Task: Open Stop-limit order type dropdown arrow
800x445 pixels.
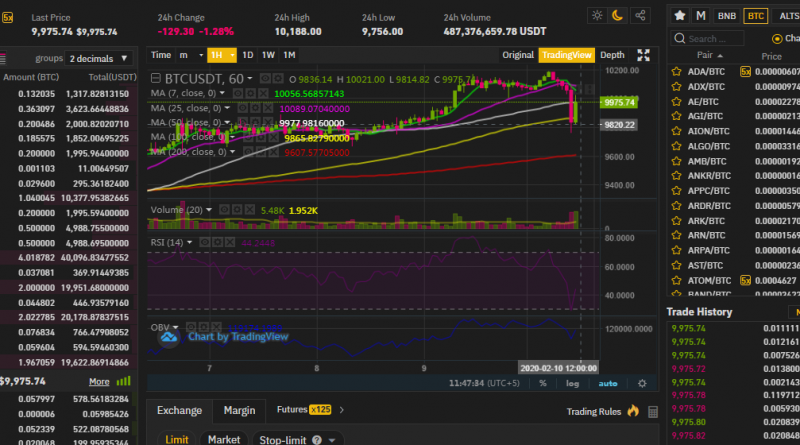Action: click(332, 440)
